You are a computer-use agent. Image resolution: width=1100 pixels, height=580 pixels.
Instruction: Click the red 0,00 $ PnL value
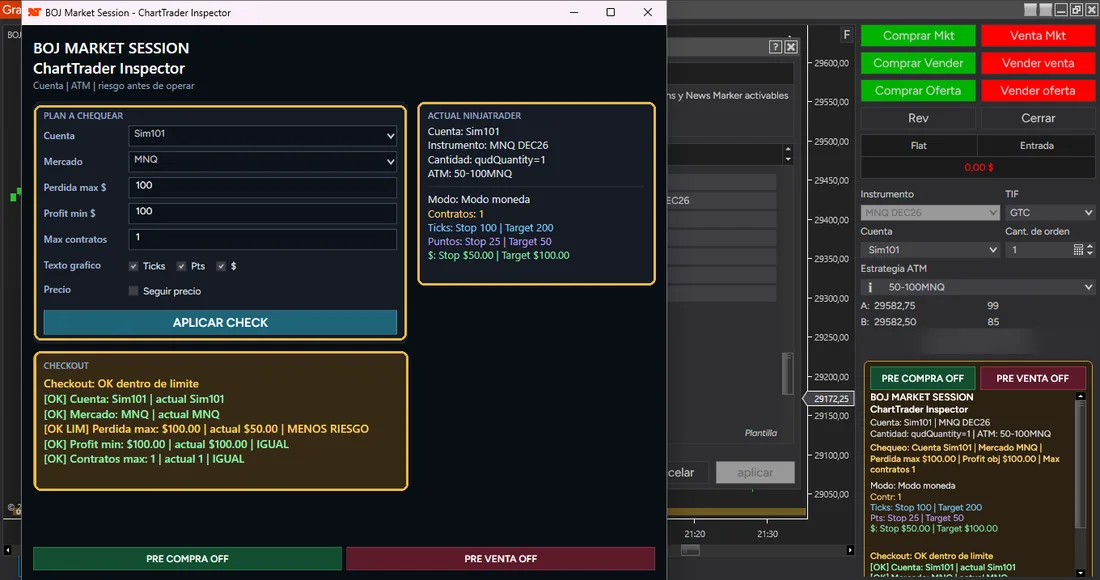click(x=978, y=168)
